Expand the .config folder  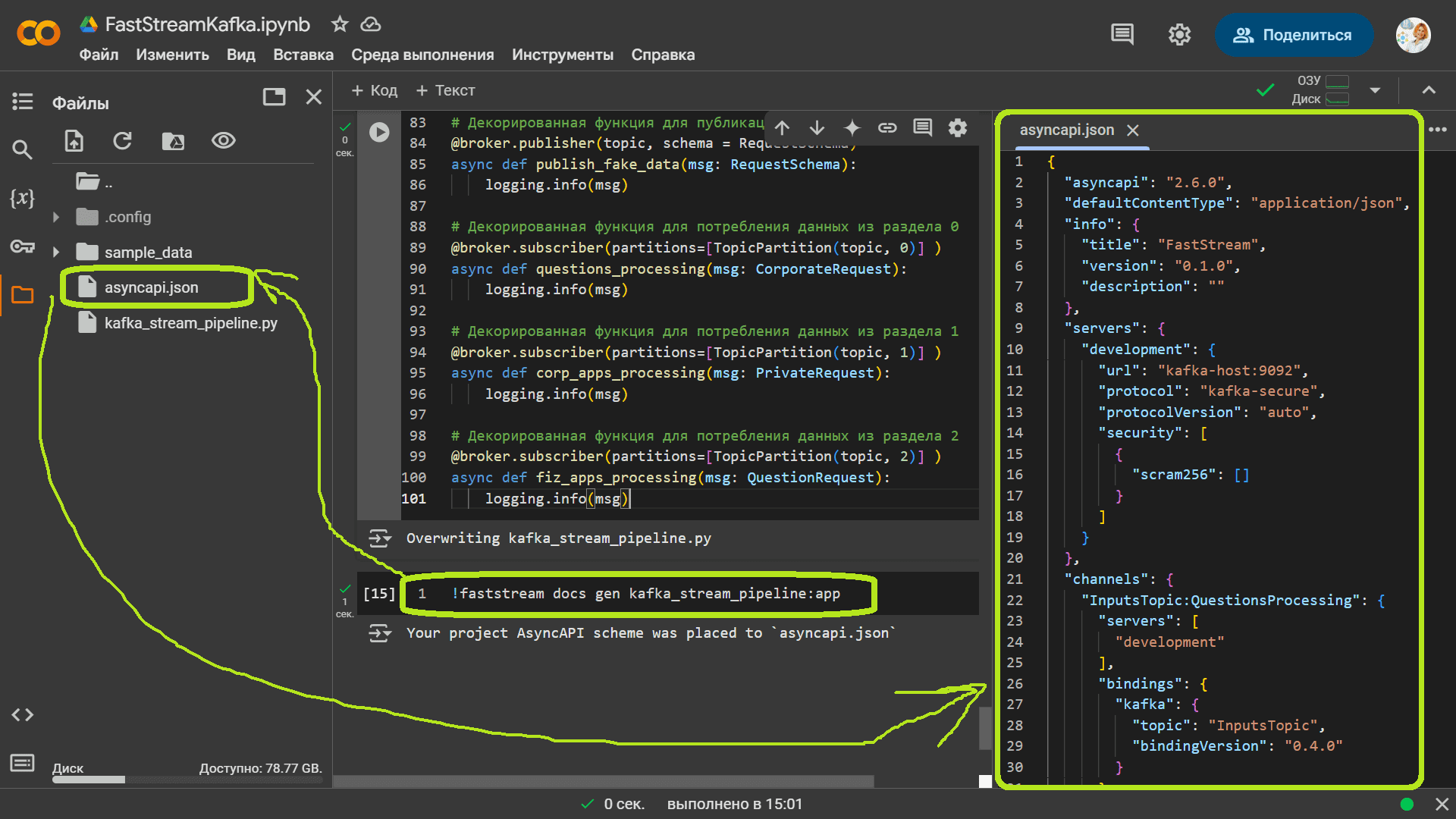[x=55, y=217]
